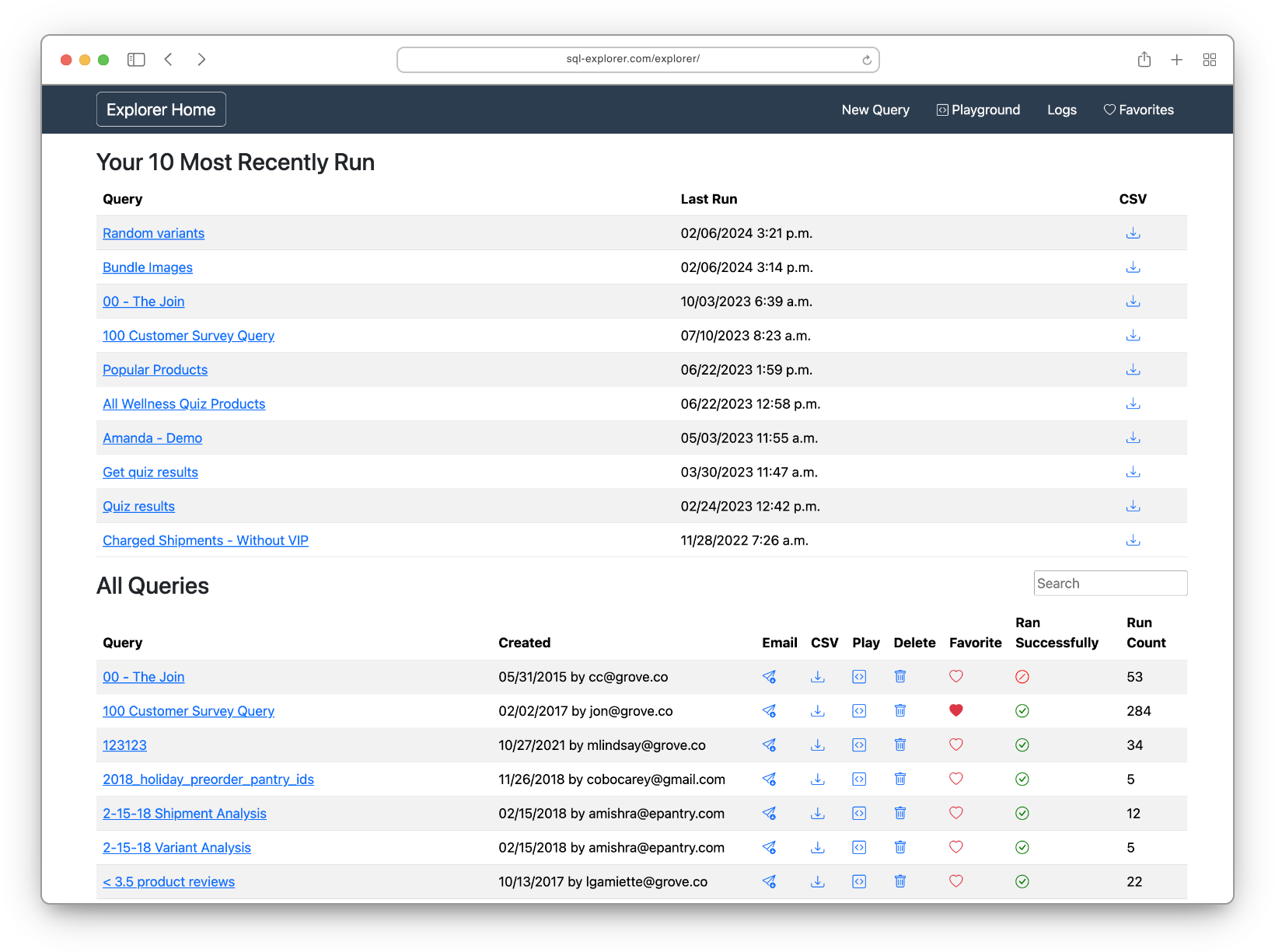1275x952 pixels.
Task: Email the < 3.5 product reviews query
Action: pyautogui.click(x=769, y=882)
